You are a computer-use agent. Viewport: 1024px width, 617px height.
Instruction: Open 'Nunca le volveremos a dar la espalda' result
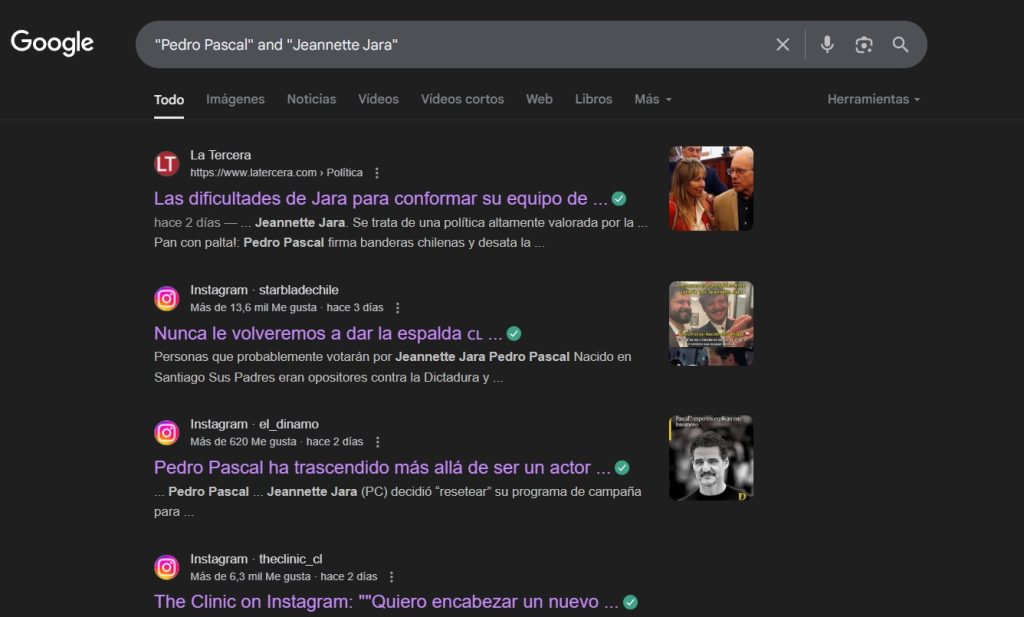(x=328, y=334)
